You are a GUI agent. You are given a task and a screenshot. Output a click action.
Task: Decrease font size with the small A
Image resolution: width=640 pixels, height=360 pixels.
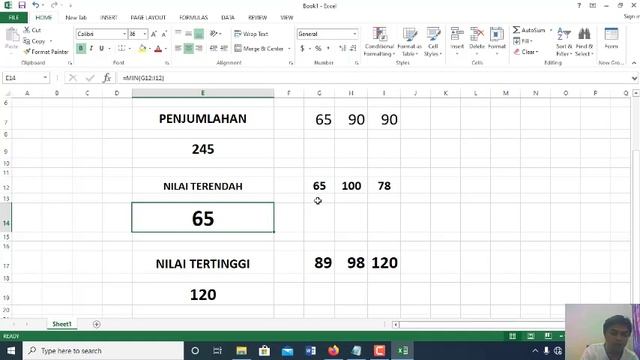click(164, 34)
